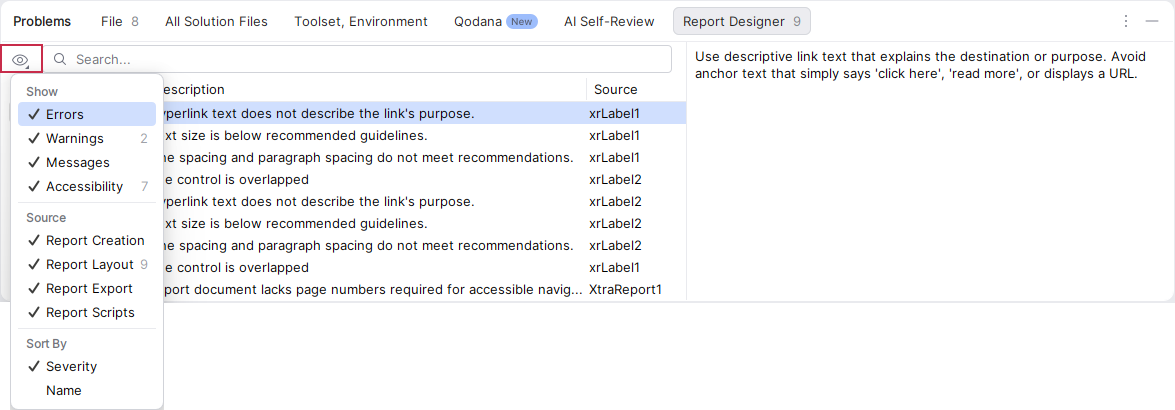This screenshot has width=1175, height=410.
Task: Open the eye view options button
Action: 21,59
